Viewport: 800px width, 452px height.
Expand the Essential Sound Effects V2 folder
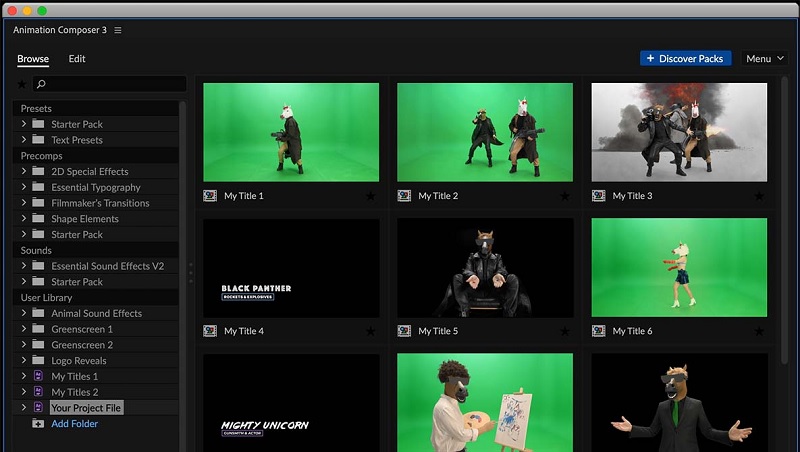click(23, 265)
